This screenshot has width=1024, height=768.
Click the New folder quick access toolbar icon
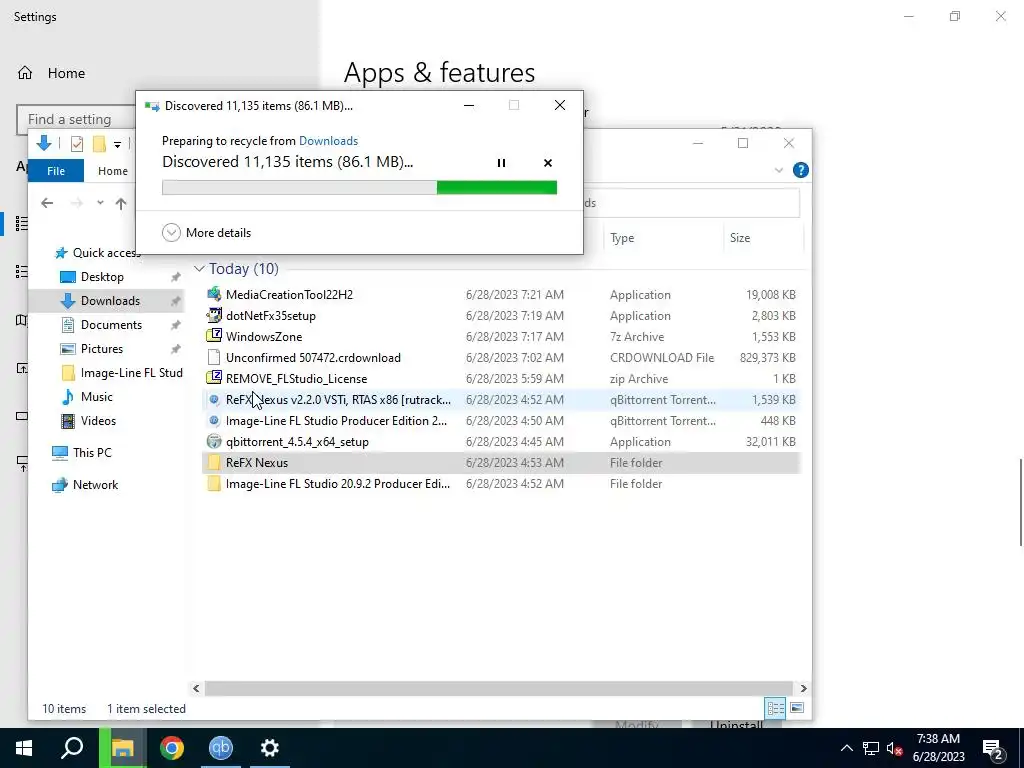pyautogui.click(x=99, y=144)
